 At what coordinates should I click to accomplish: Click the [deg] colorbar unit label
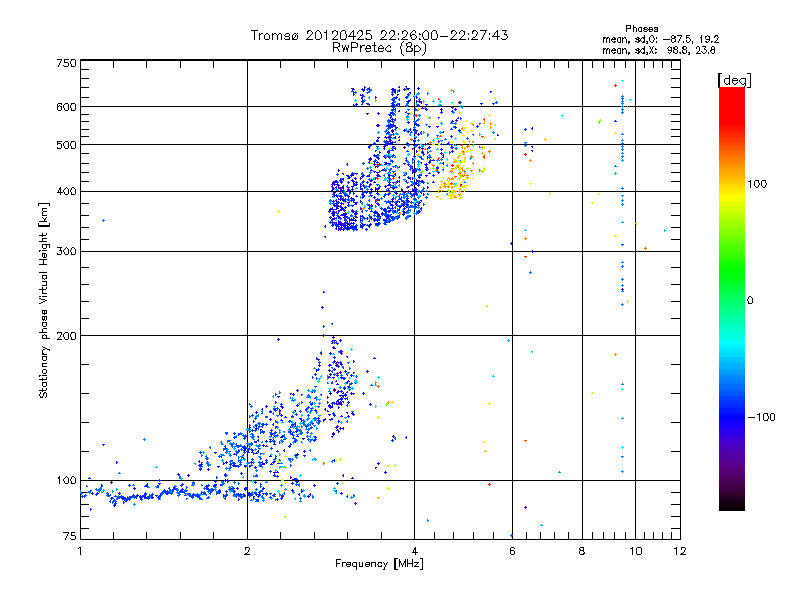(x=734, y=80)
